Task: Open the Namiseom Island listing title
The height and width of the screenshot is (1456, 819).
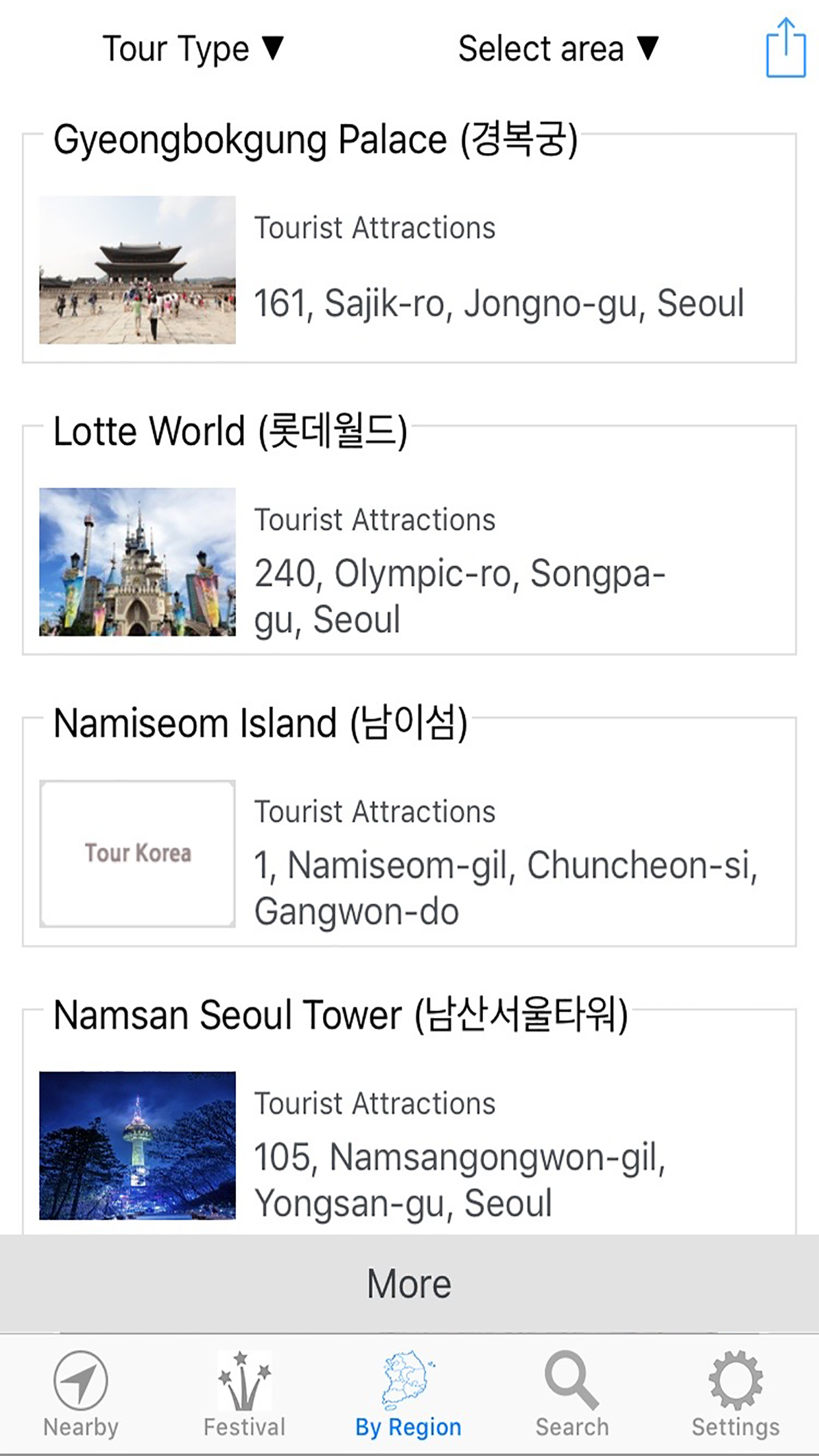Action: [x=260, y=723]
